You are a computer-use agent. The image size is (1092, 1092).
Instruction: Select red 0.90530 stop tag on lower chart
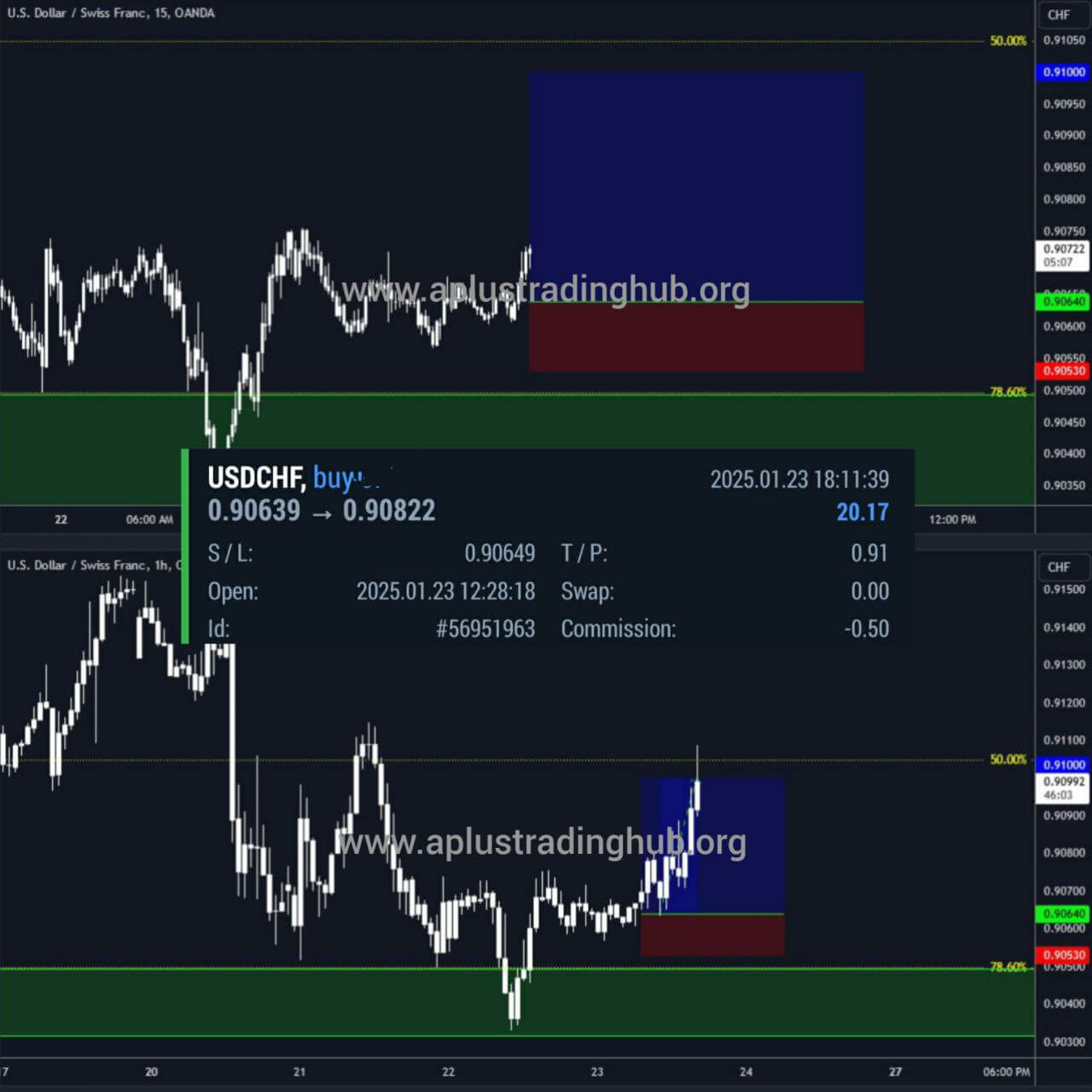(1063, 955)
